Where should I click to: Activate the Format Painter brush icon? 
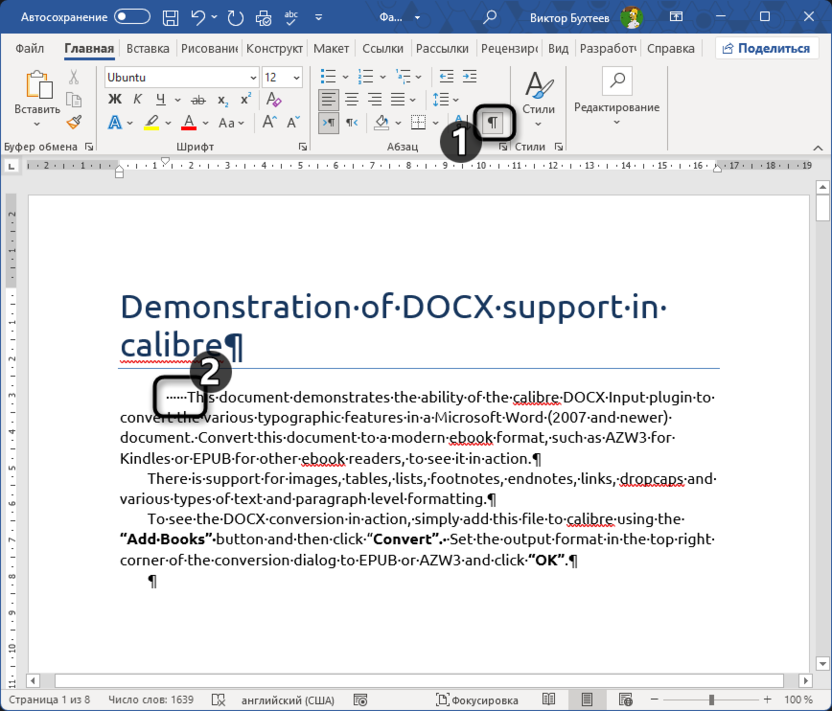pyautogui.click(x=73, y=122)
